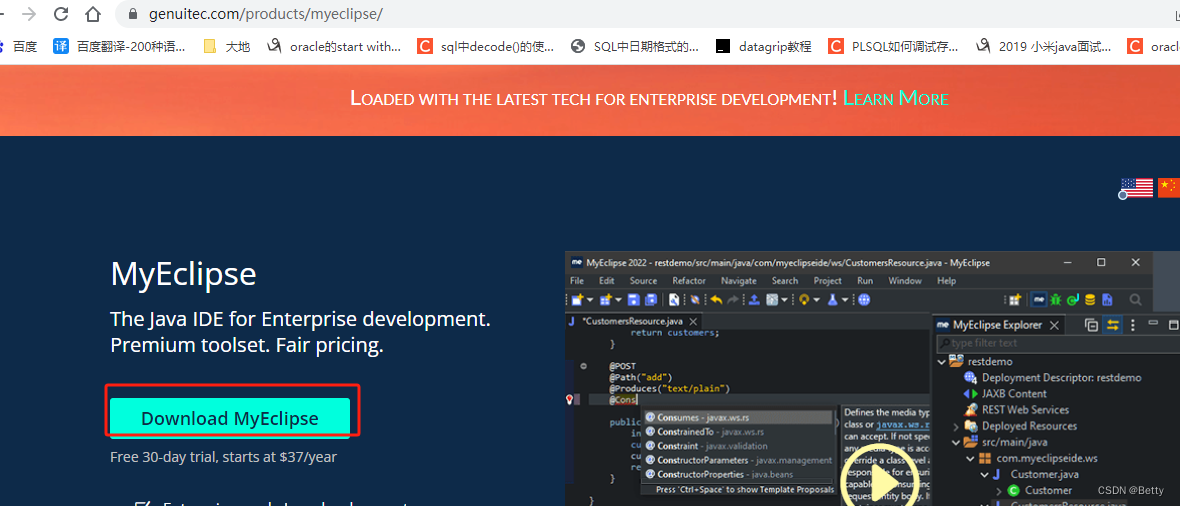The height and width of the screenshot is (506, 1180).
Task: Open the flask icon dropdown arrow
Action: (845, 300)
